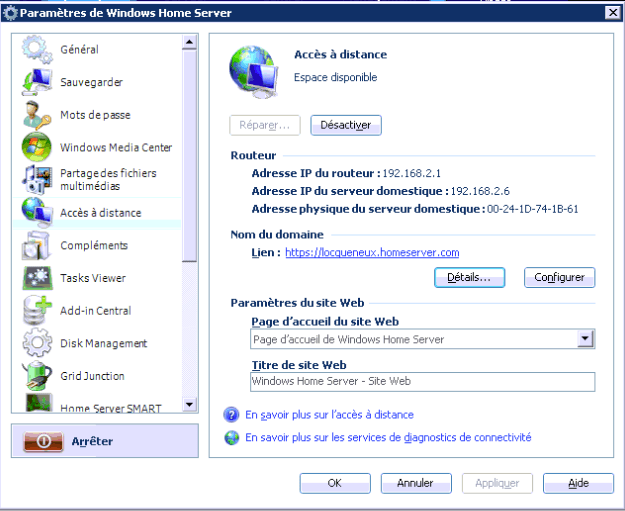The image size is (625, 511).
Task: Select Add-in Central entry
Action: click(x=96, y=311)
